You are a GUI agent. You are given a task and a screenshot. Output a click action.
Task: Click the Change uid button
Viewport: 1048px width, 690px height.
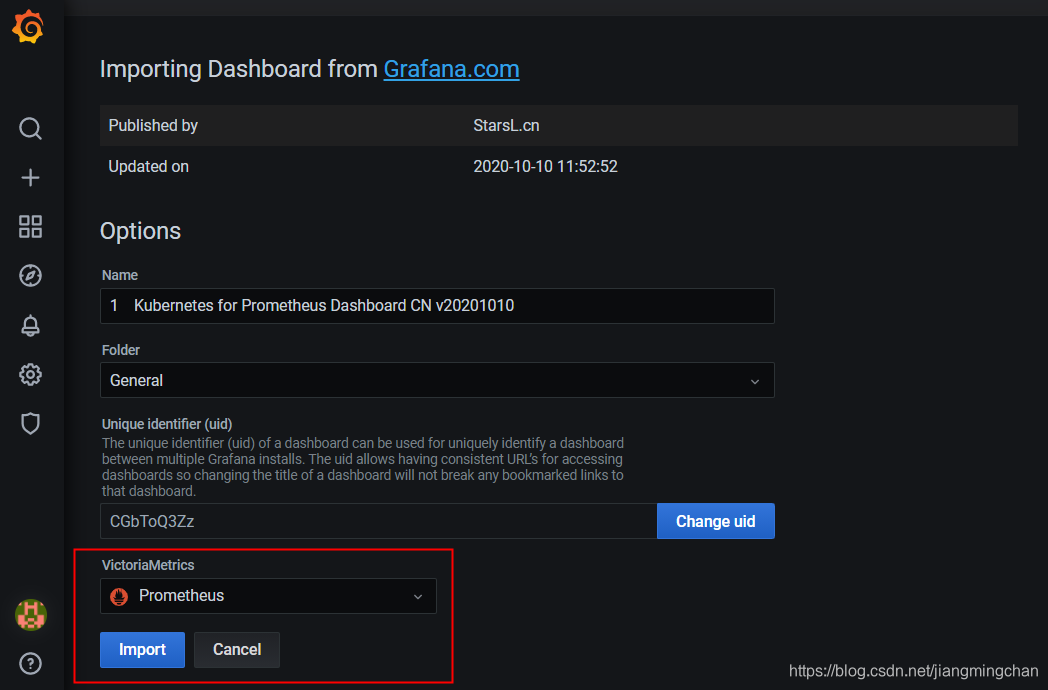pyautogui.click(x=716, y=521)
